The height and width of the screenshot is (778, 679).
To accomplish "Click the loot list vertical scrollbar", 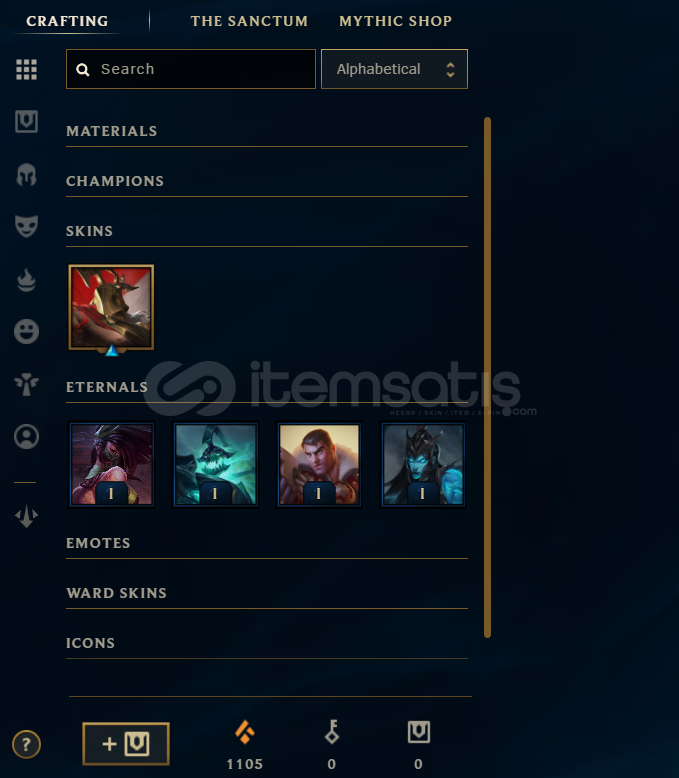I will click(x=487, y=377).
